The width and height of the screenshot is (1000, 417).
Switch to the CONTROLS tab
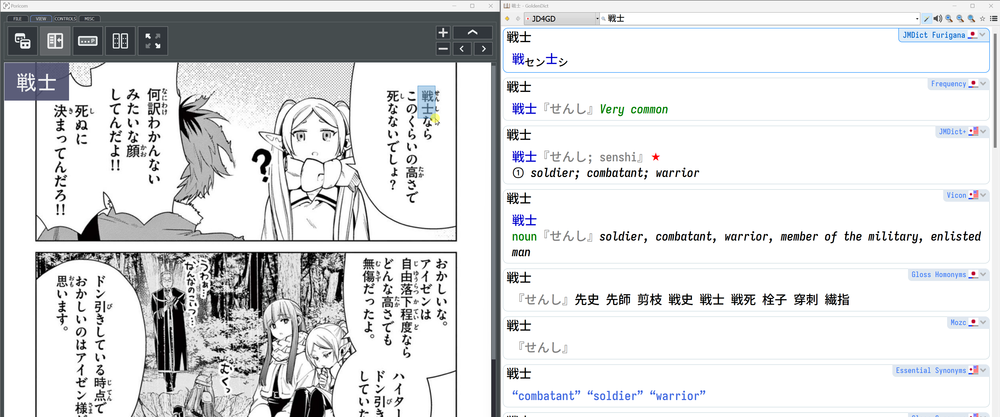click(64, 18)
